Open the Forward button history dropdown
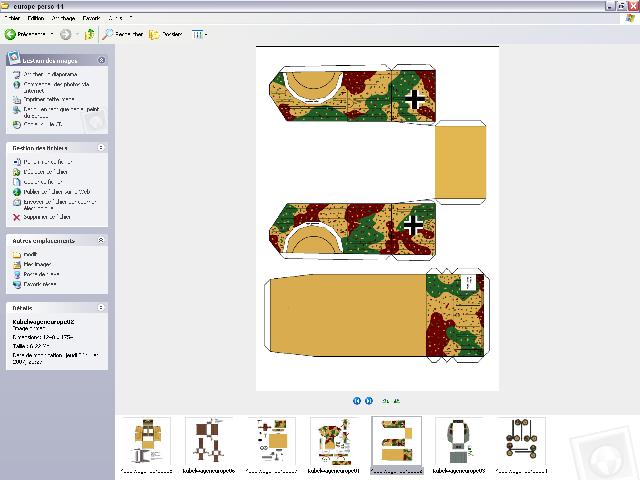This screenshot has width=640, height=480. coord(78,34)
